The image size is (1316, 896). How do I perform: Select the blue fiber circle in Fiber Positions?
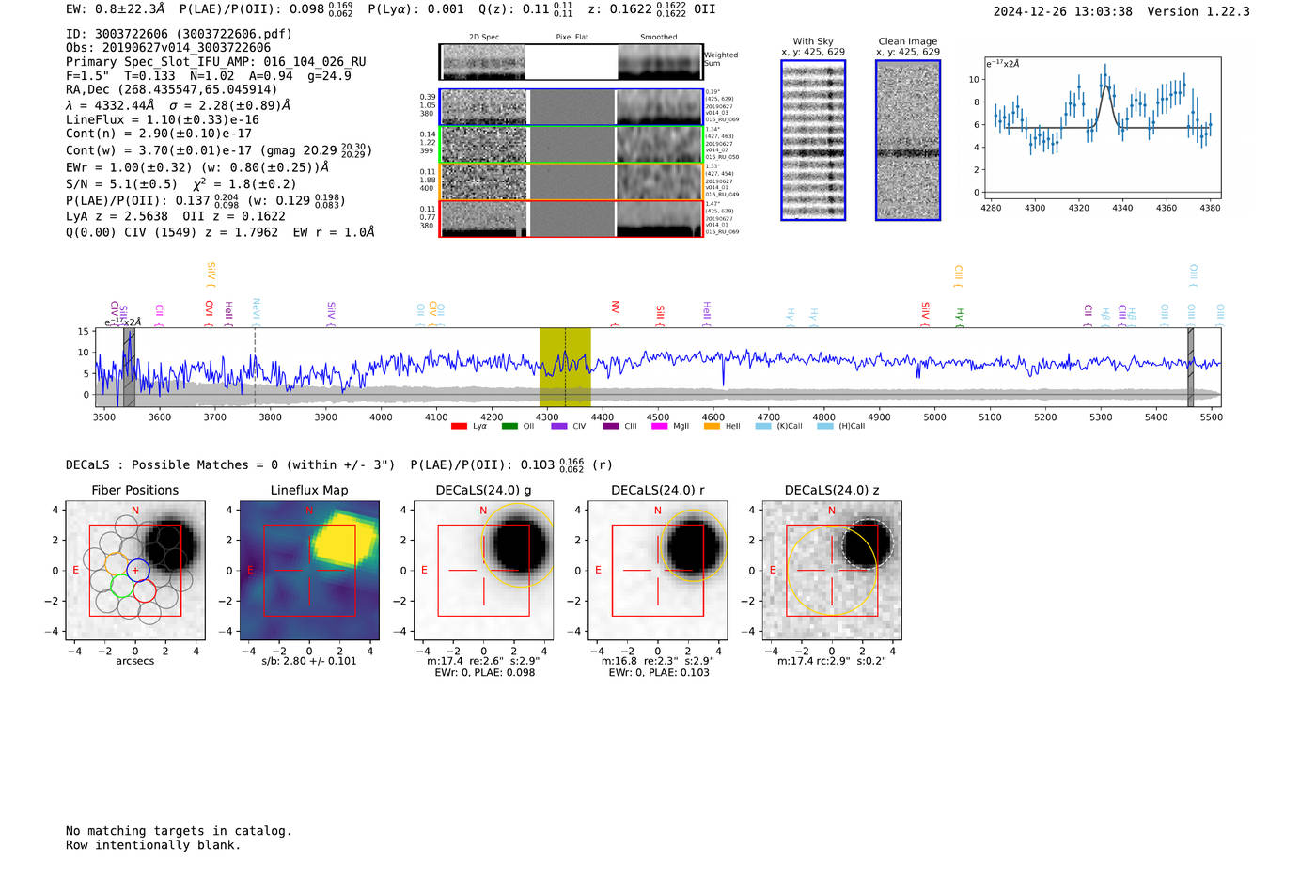137,569
